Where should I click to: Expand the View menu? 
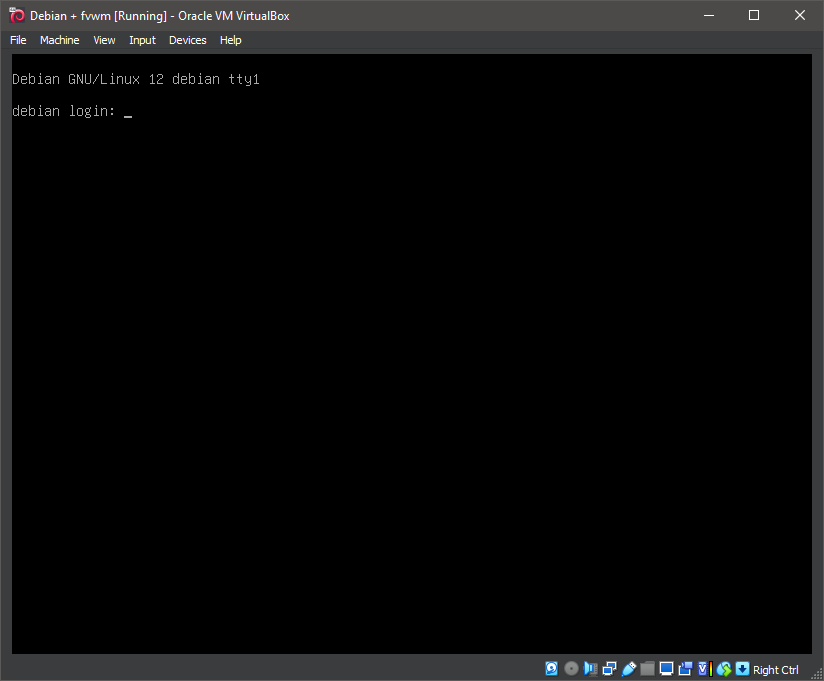coord(104,40)
